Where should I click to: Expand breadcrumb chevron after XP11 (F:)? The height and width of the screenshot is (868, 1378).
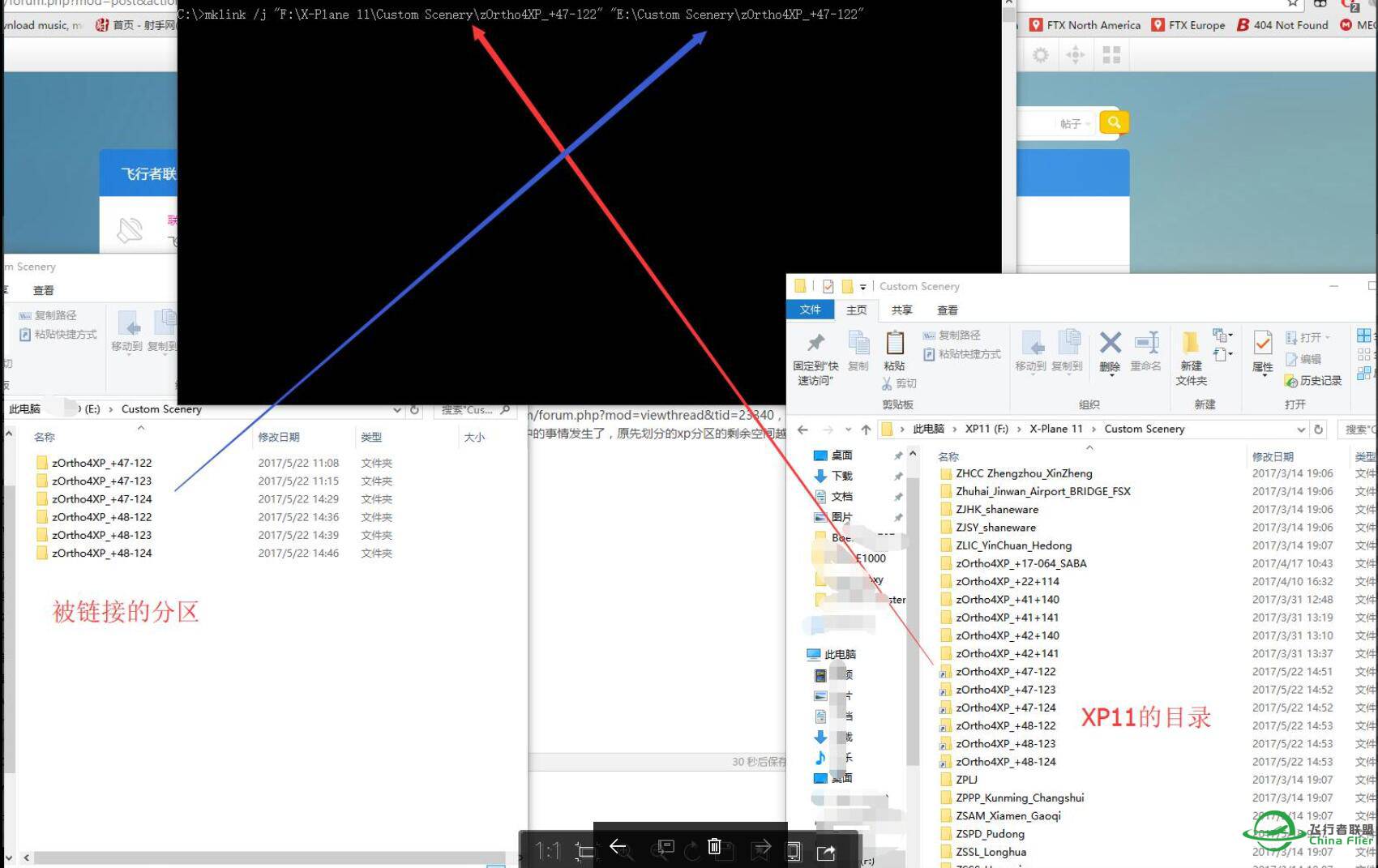click(1020, 430)
